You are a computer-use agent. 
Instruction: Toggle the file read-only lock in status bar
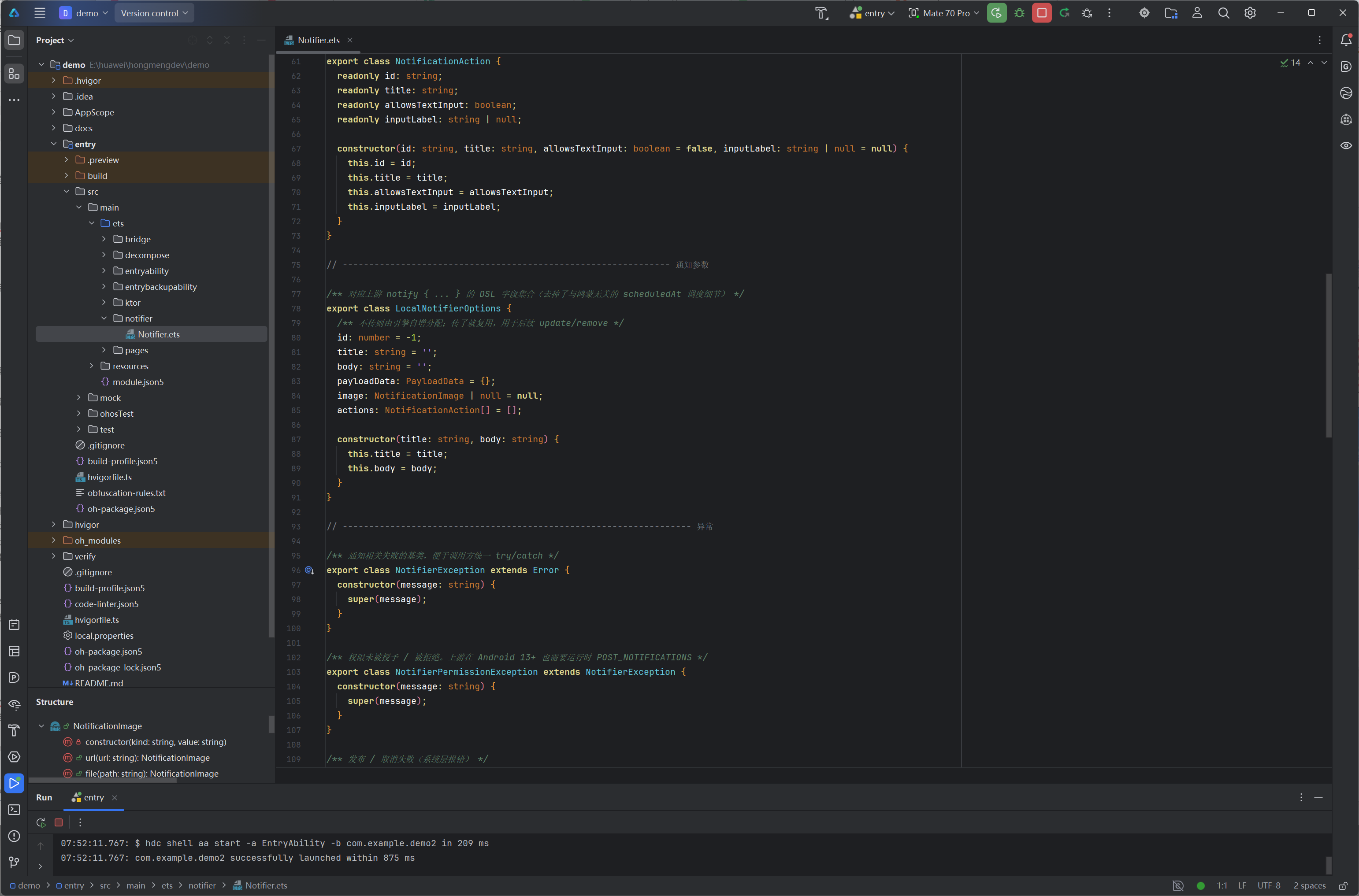pos(1343,886)
